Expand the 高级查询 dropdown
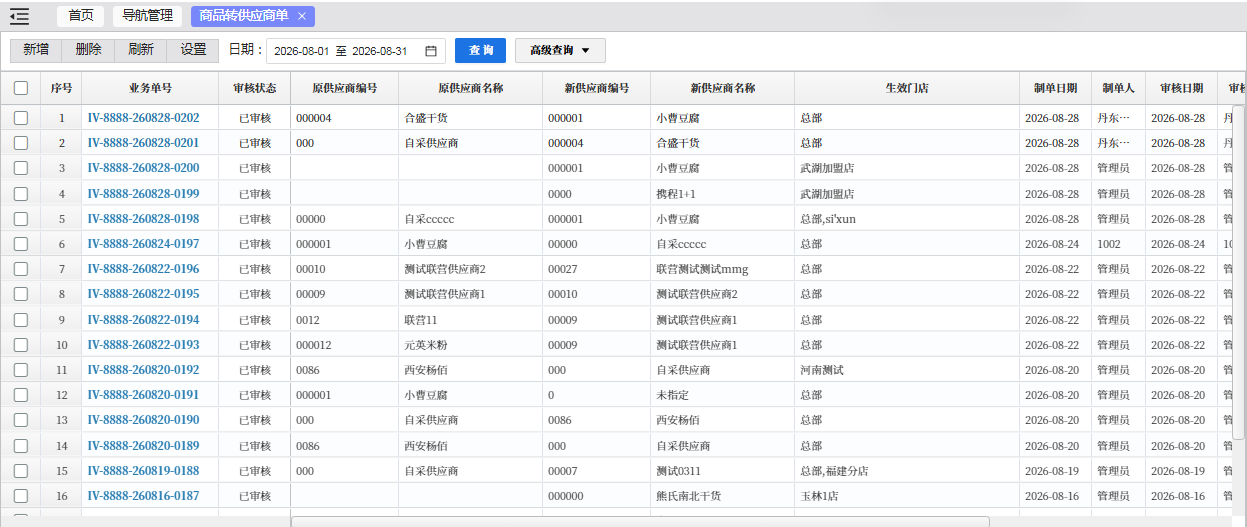The image size is (1247, 527). tap(560, 51)
